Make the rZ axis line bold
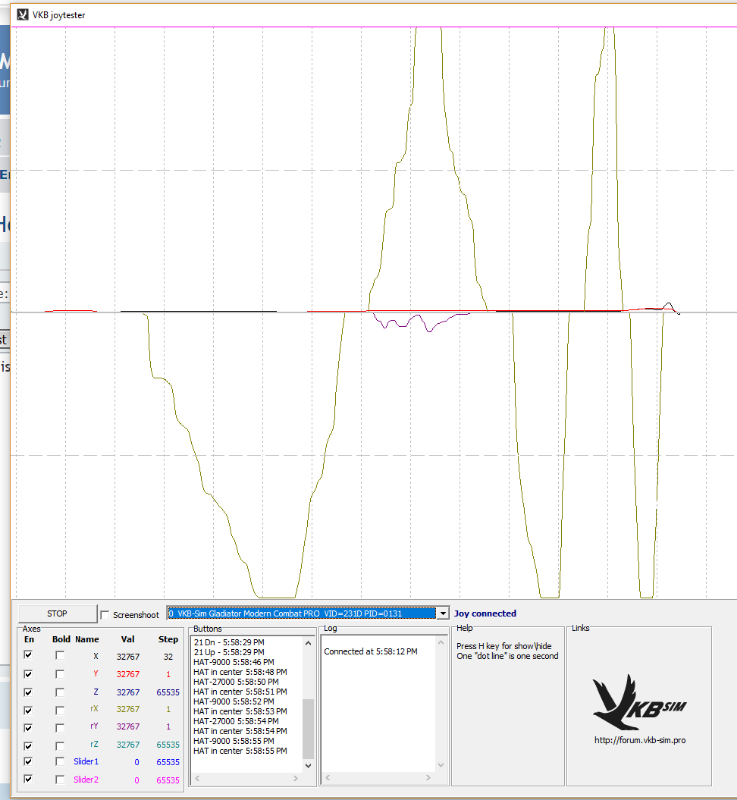Image resolution: width=737 pixels, height=800 pixels. click(x=60, y=745)
